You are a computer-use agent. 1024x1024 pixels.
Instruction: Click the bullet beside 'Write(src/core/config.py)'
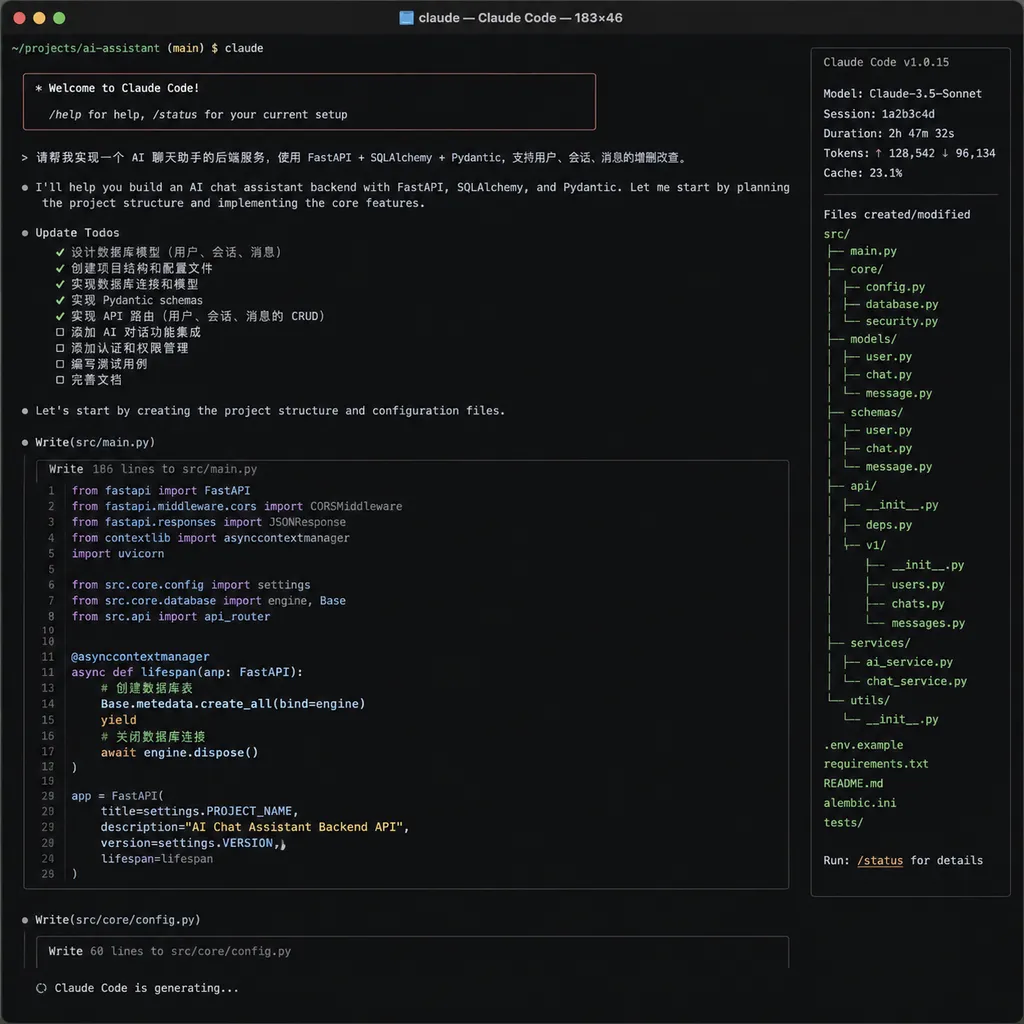coord(25,920)
